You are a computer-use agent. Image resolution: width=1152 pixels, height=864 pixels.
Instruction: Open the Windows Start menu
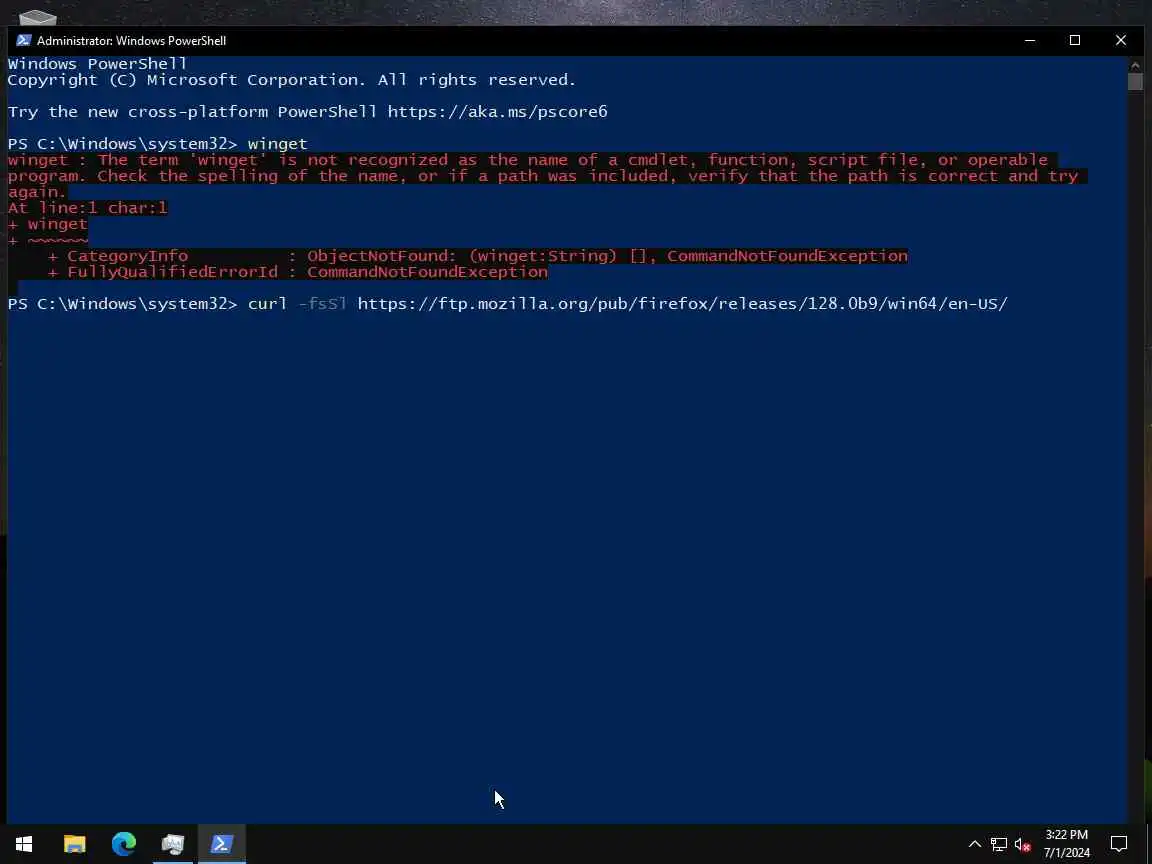coord(24,843)
